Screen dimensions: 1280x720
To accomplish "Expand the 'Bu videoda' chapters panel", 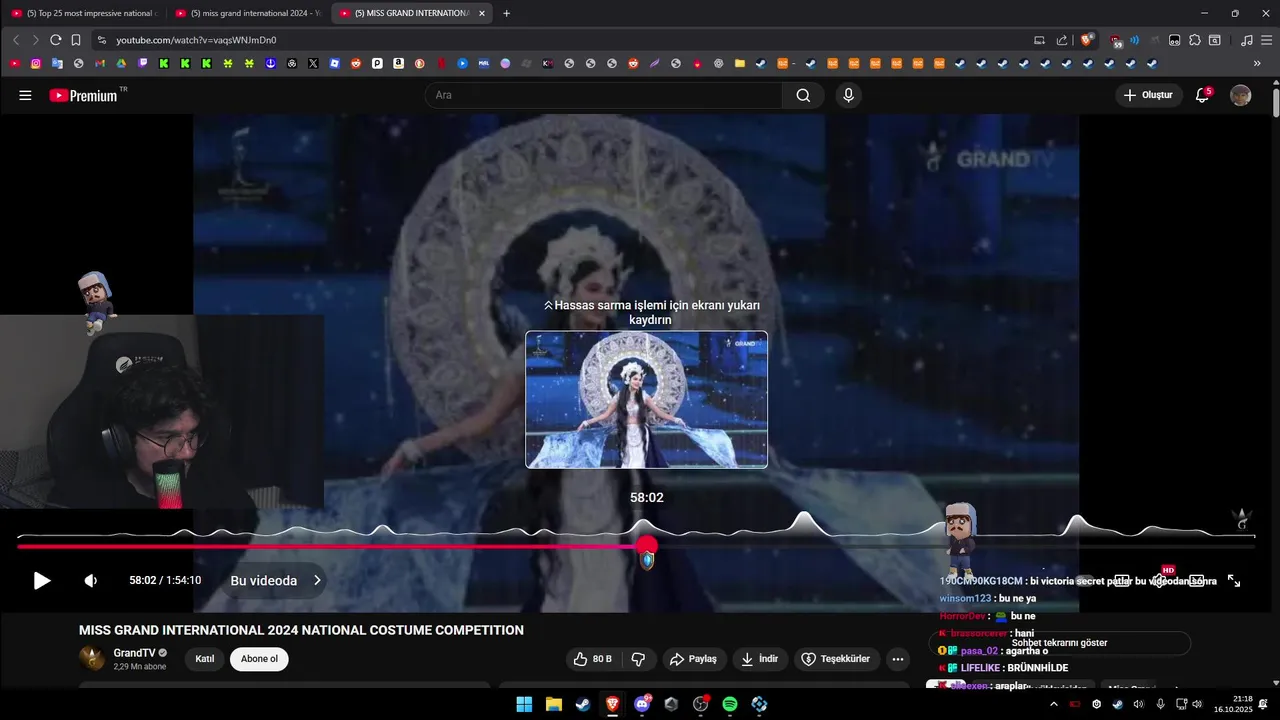I will pos(276,581).
